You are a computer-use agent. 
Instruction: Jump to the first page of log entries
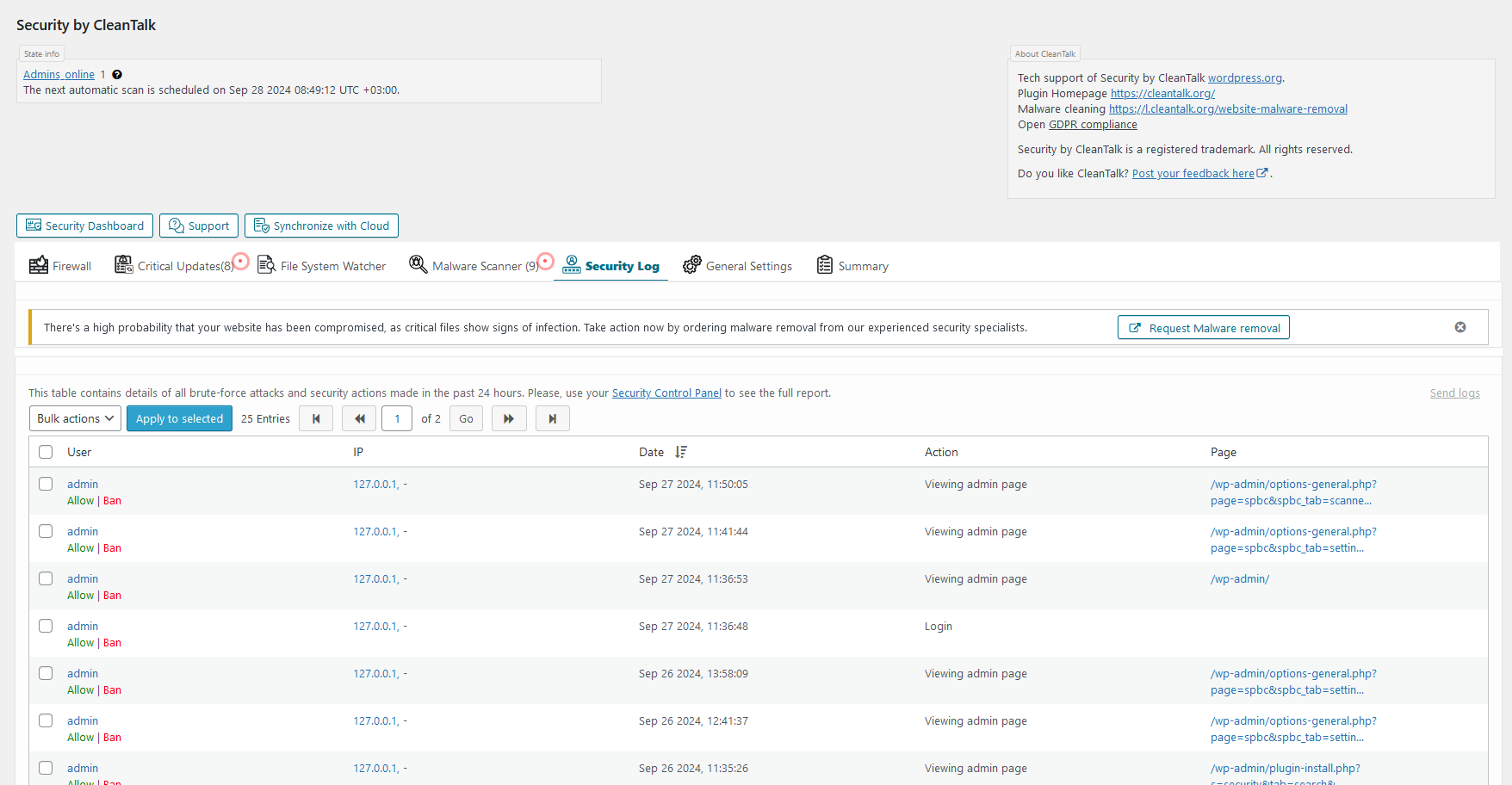pos(316,419)
